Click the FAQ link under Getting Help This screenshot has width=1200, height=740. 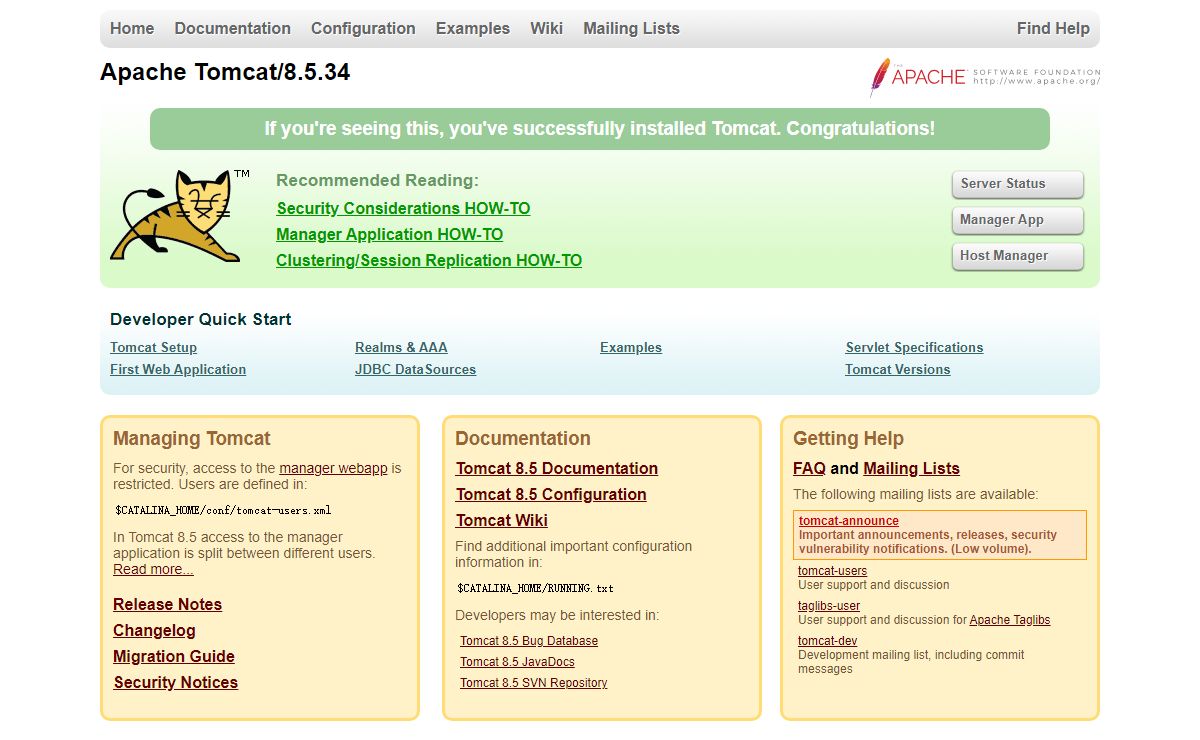click(809, 468)
